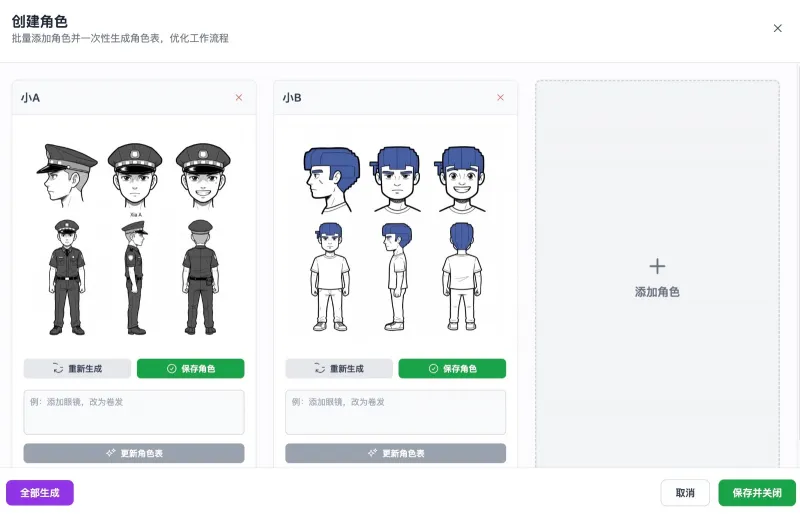This screenshot has height=514, width=800.
Task: Click the 小A edit prompt text box
Action: click(x=134, y=412)
